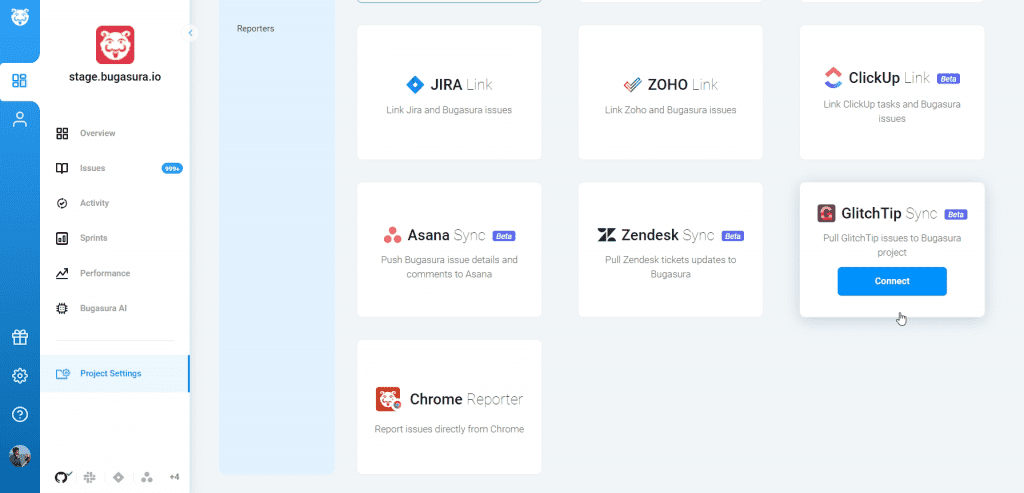
Task: Click the Asana dots icon in sidebar footer
Action: (147, 477)
